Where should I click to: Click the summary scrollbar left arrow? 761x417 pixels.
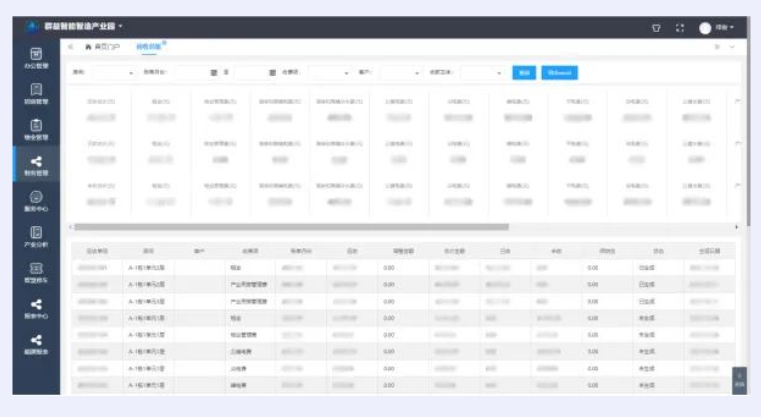[x=70, y=227]
